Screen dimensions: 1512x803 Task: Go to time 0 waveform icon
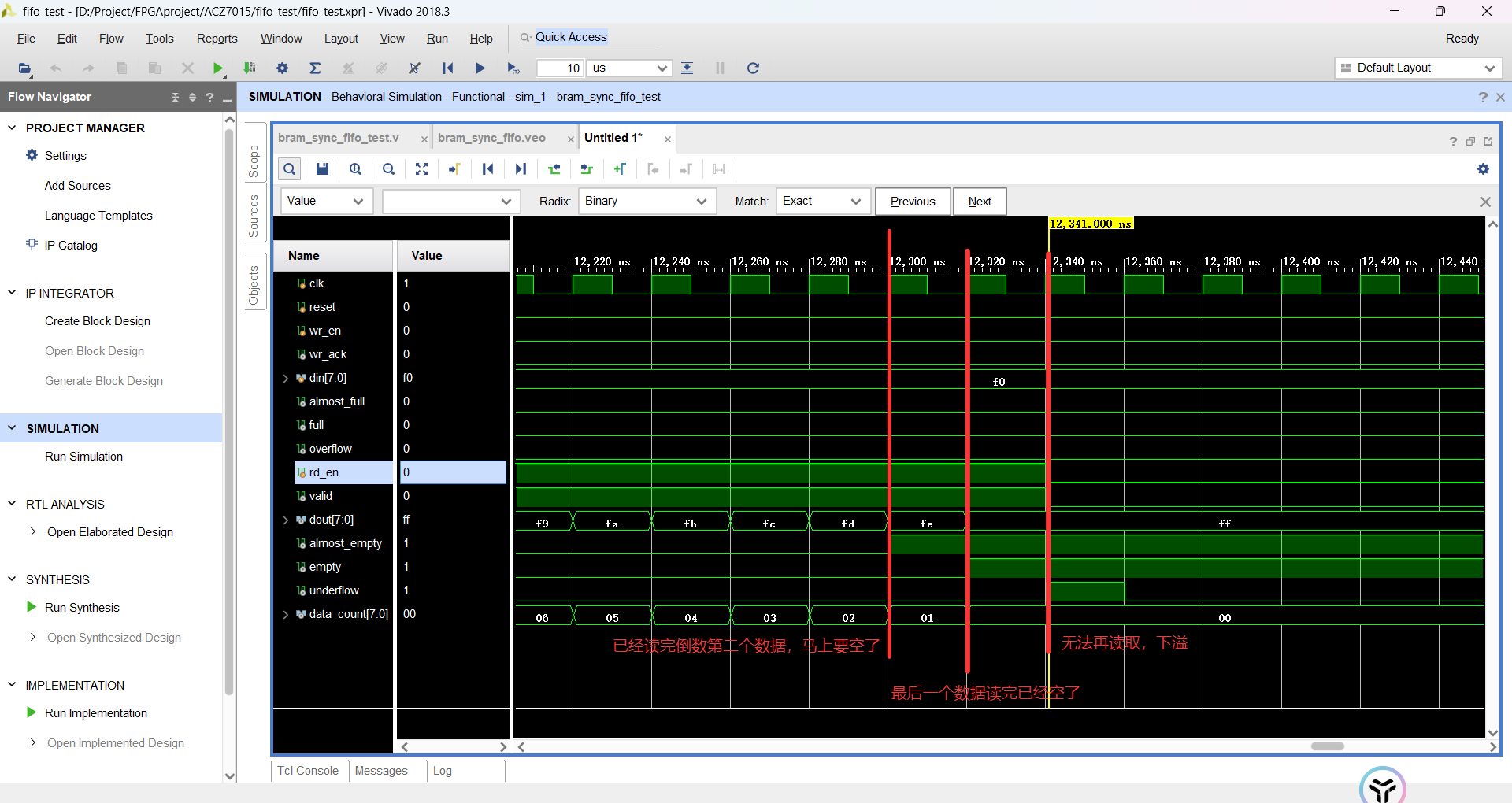[x=487, y=168]
